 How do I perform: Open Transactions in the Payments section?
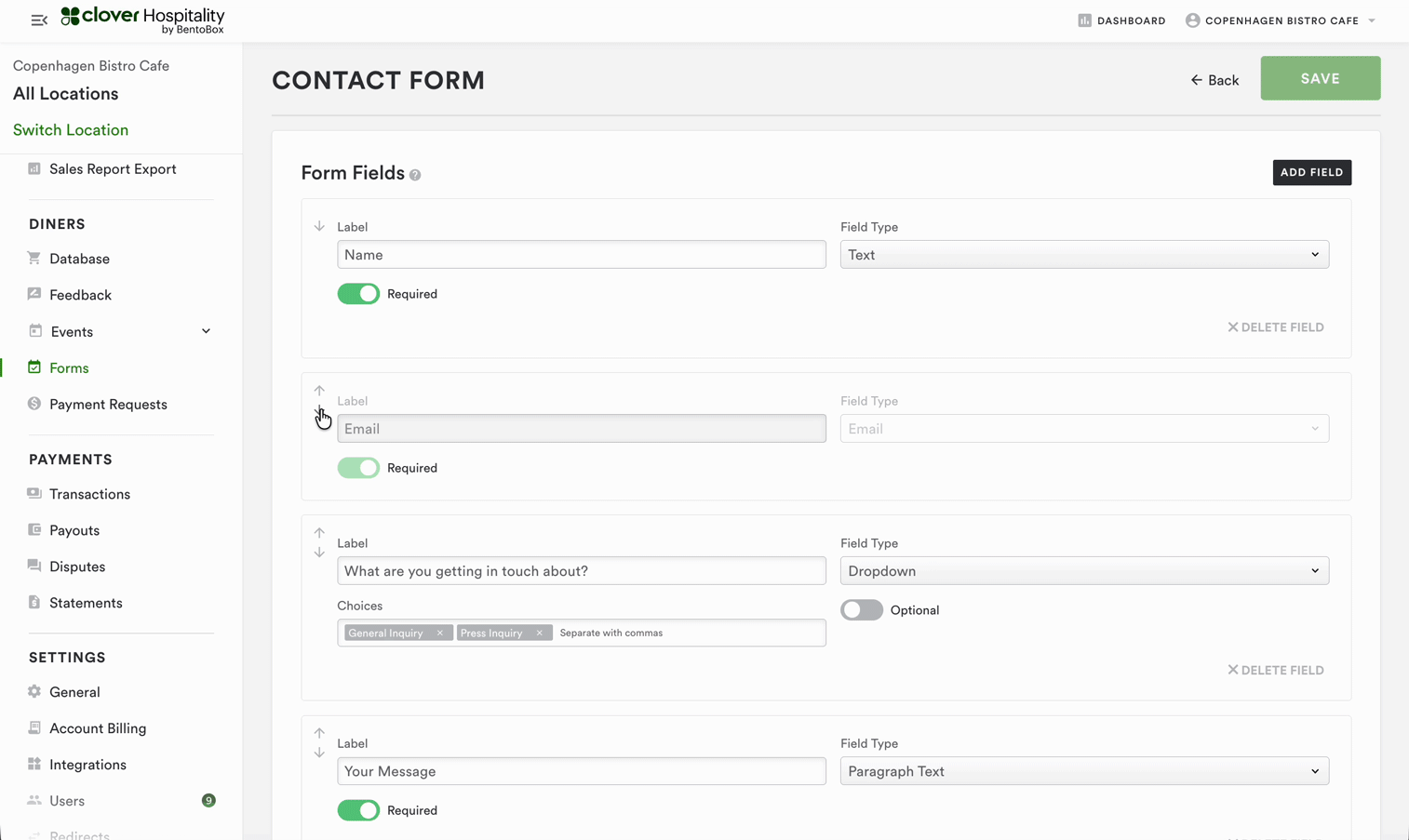click(x=89, y=494)
